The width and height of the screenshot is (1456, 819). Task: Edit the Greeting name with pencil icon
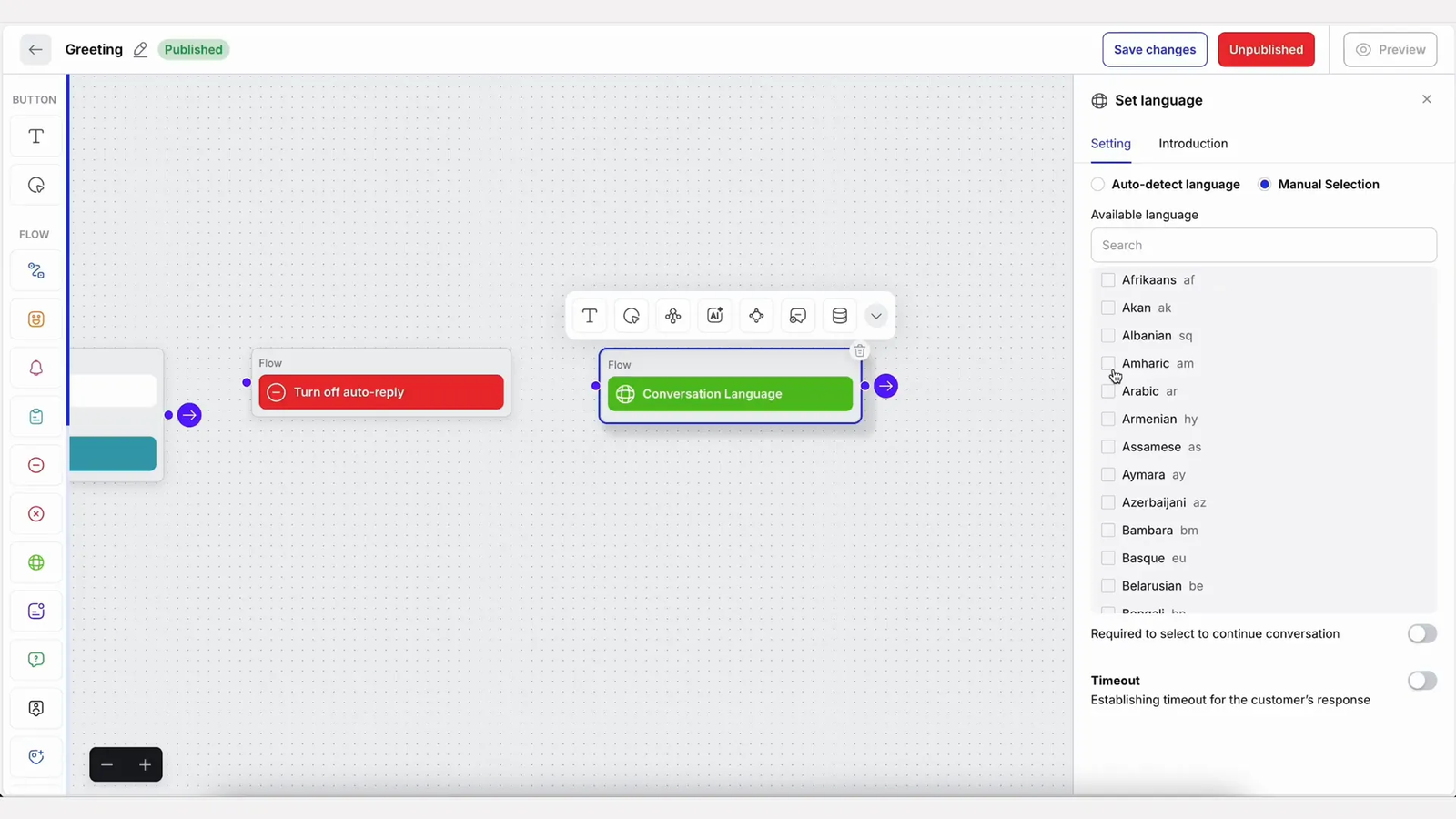[140, 50]
